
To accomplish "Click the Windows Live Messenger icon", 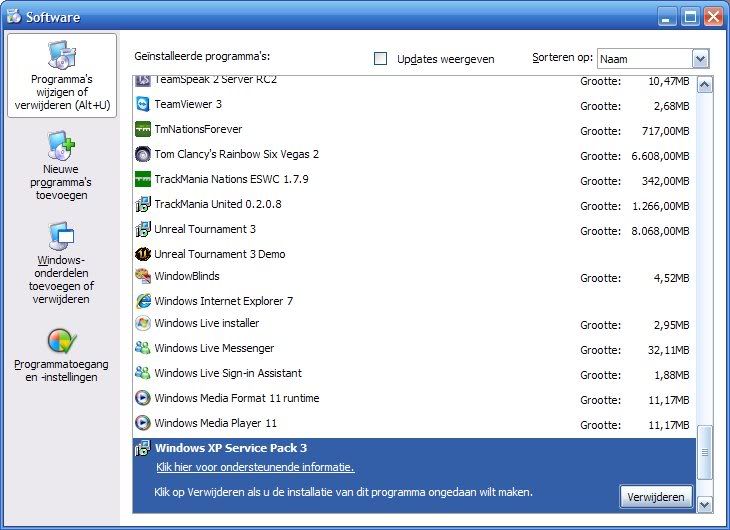I will click(143, 348).
